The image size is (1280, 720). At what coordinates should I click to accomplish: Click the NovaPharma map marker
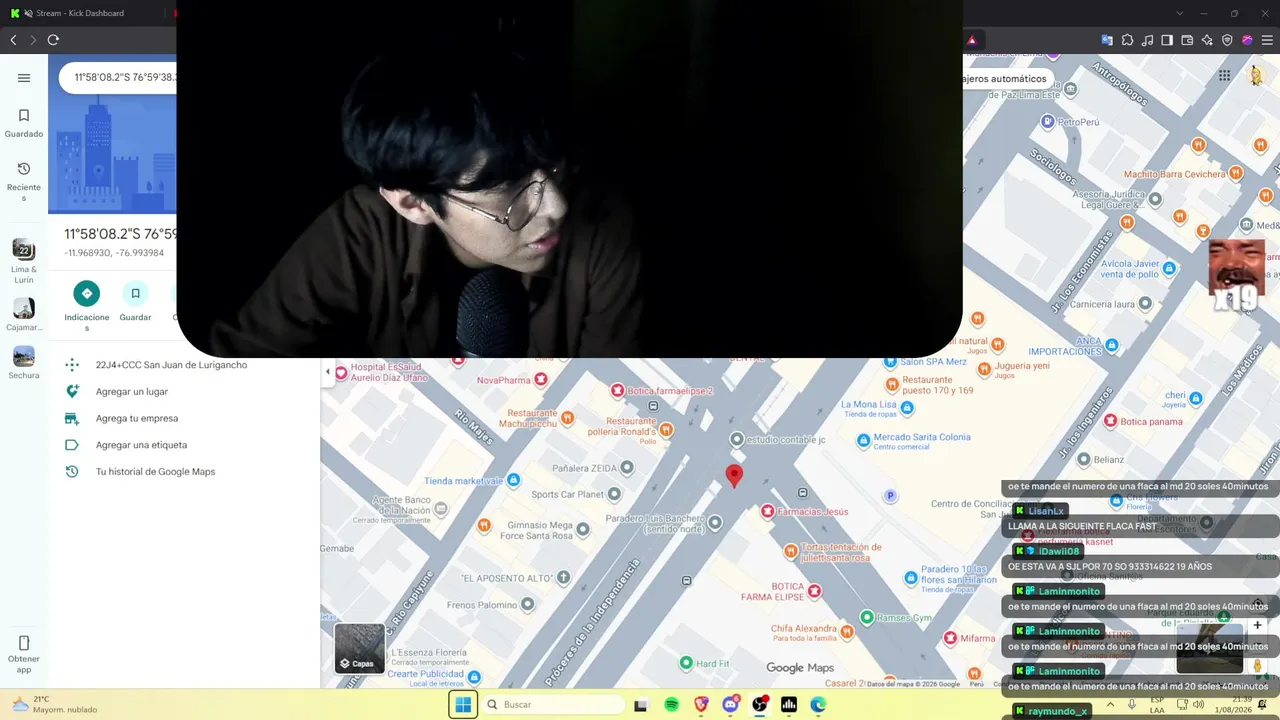[541, 380]
